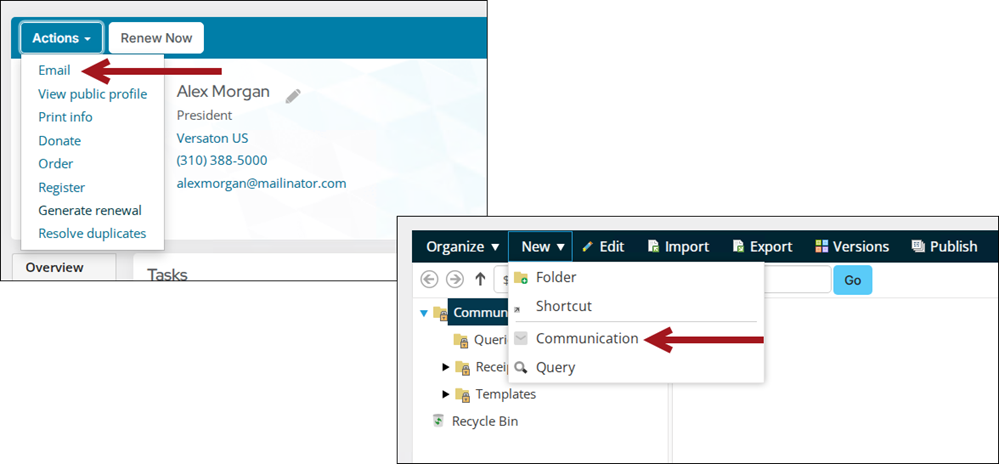Click the Export toolbar button

[762, 247]
